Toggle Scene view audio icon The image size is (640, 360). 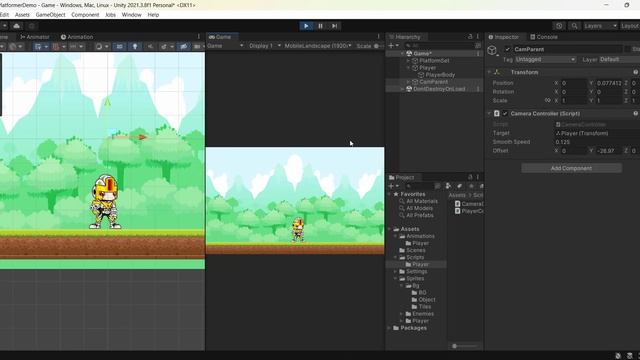150,46
